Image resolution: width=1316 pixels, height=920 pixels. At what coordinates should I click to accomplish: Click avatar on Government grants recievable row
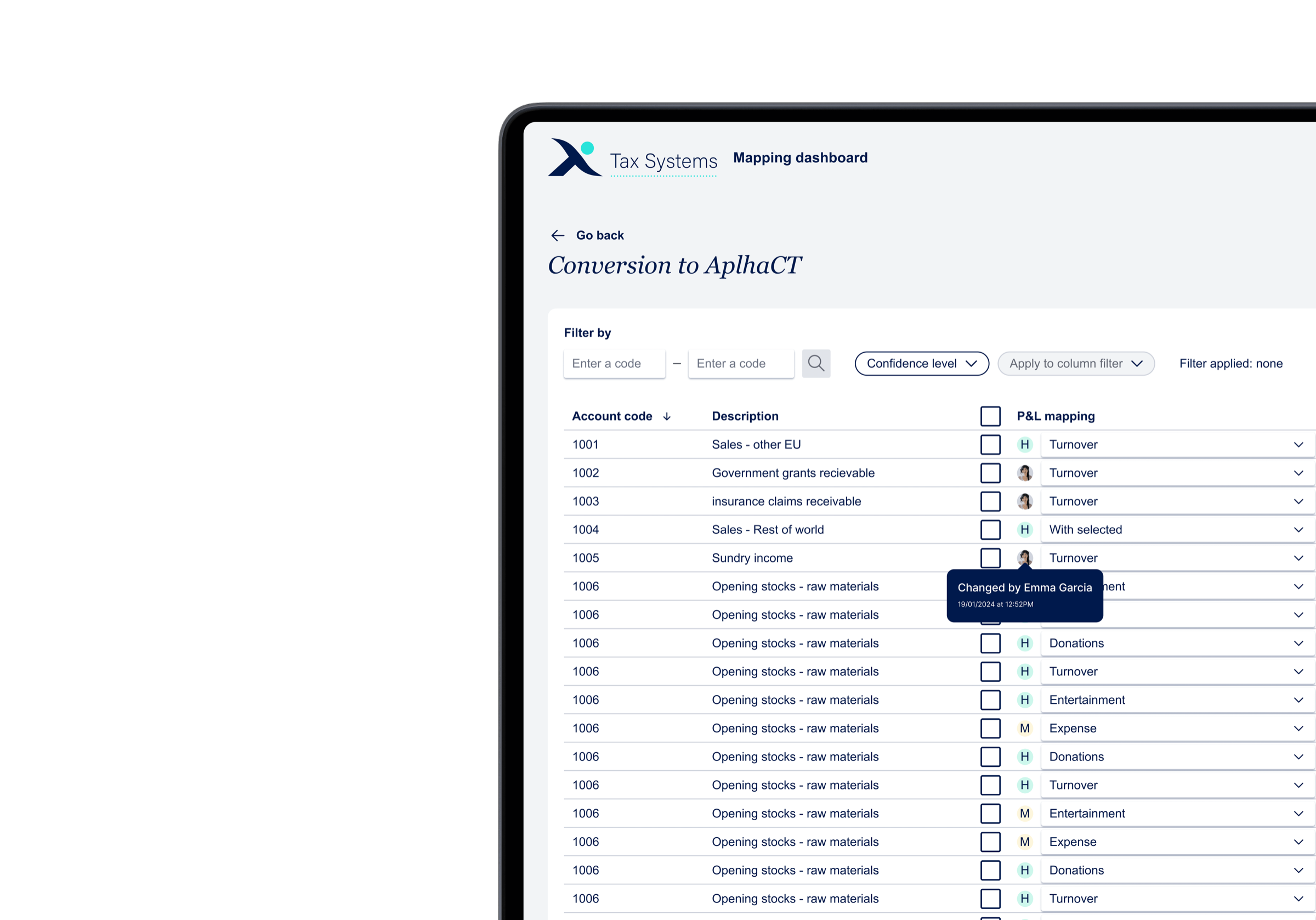click(x=1024, y=473)
